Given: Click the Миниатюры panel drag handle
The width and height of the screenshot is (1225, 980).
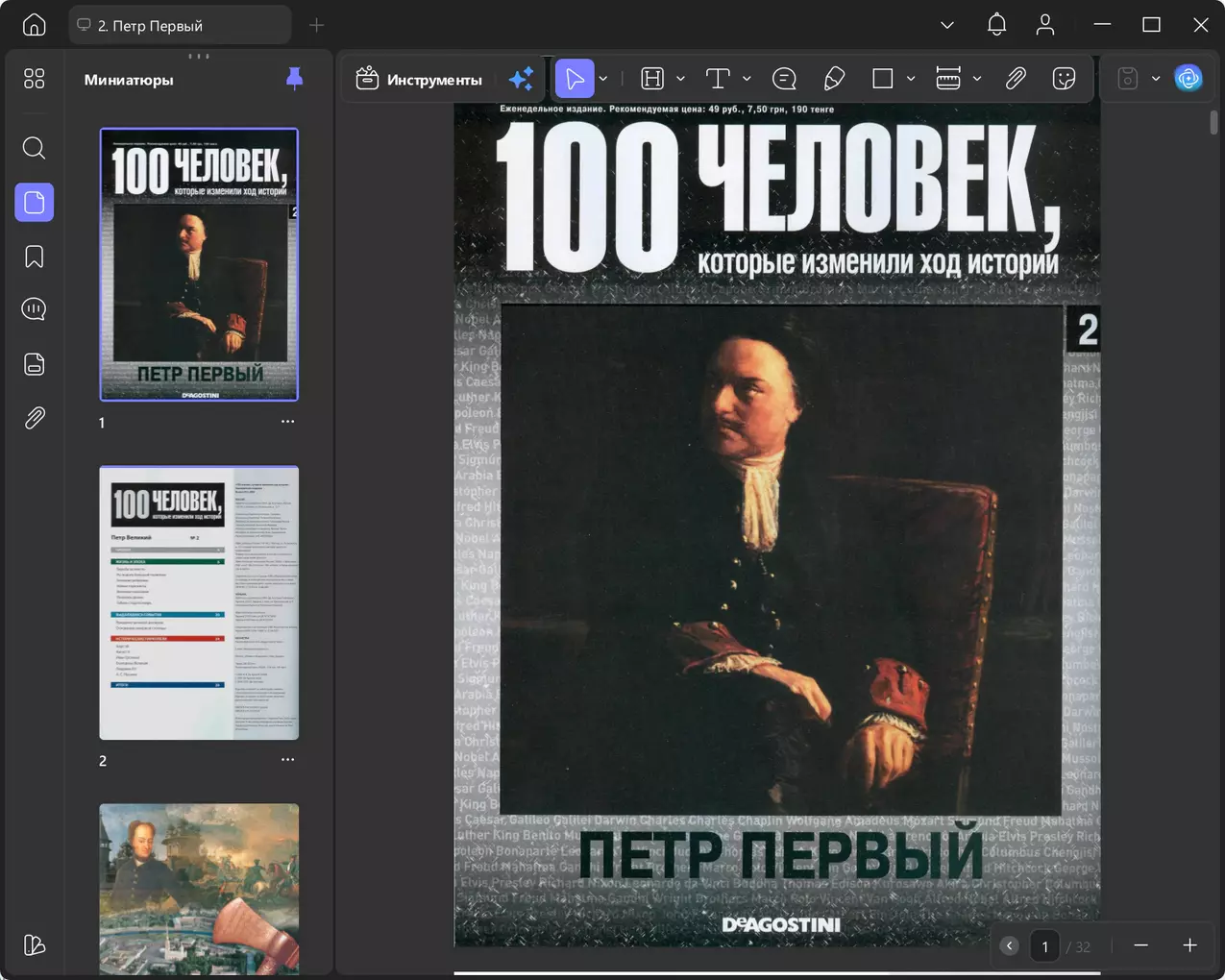Looking at the screenshot, I should click(x=199, y=56).
